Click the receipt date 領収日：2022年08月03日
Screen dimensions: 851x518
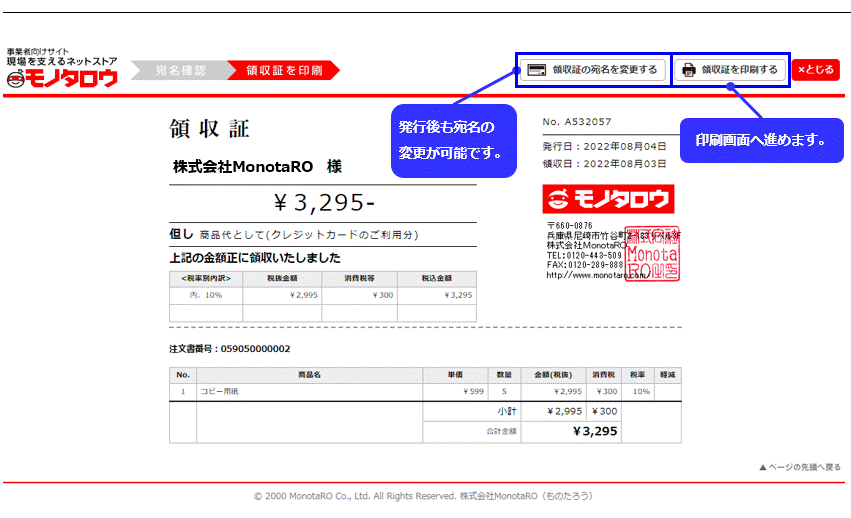604,164
